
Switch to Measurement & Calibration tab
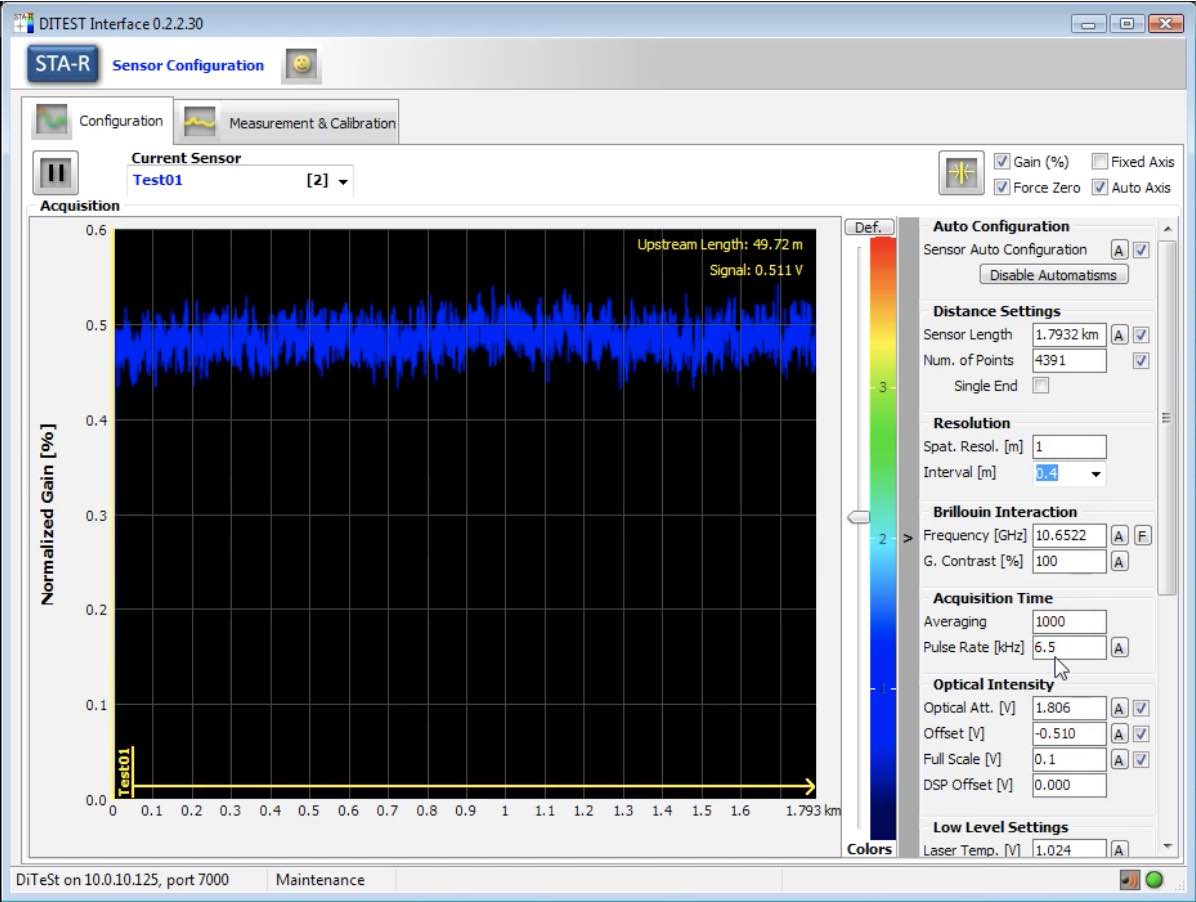[289, 122]
